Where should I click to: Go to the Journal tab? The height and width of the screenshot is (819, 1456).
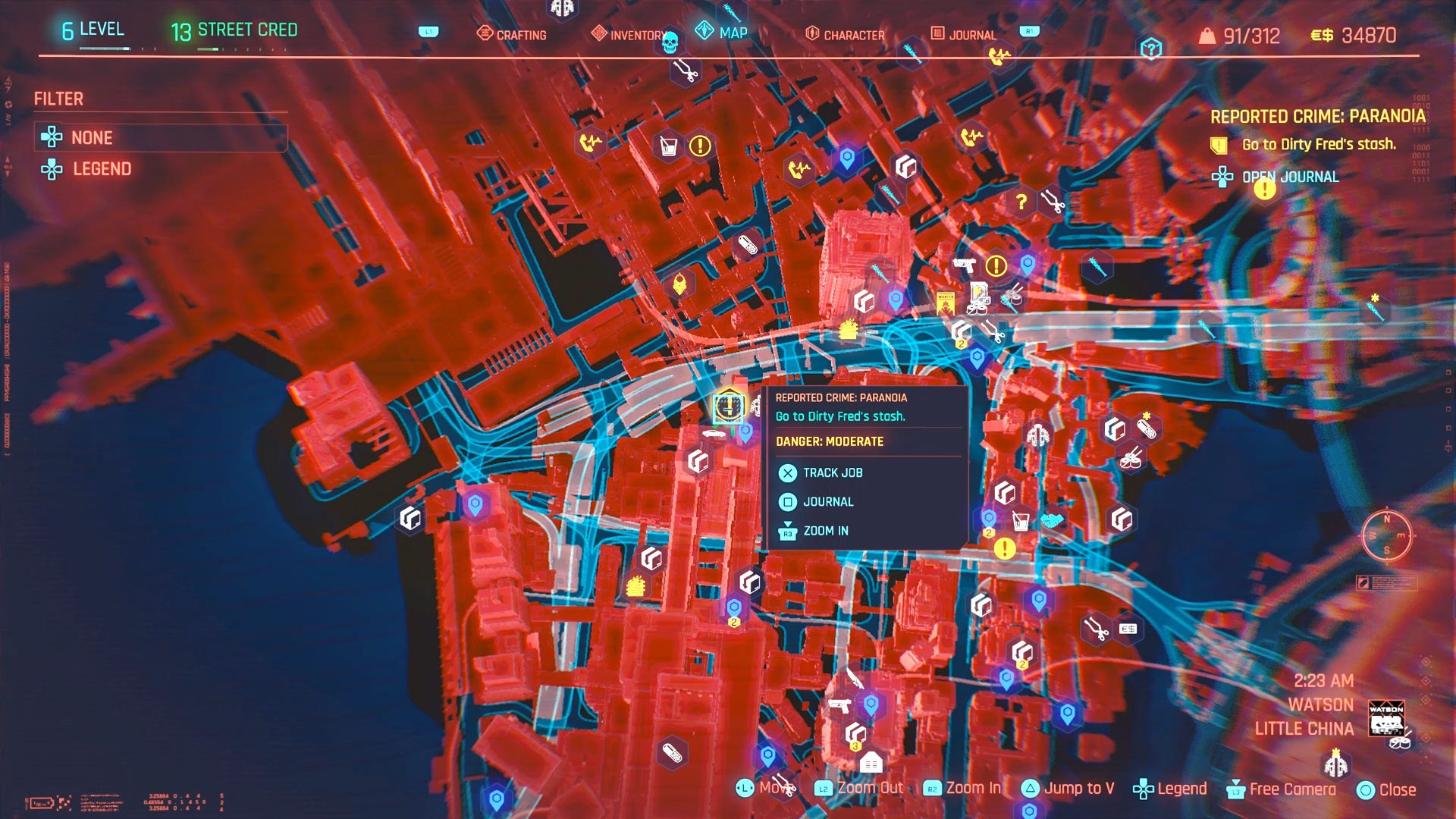[964, 34]
